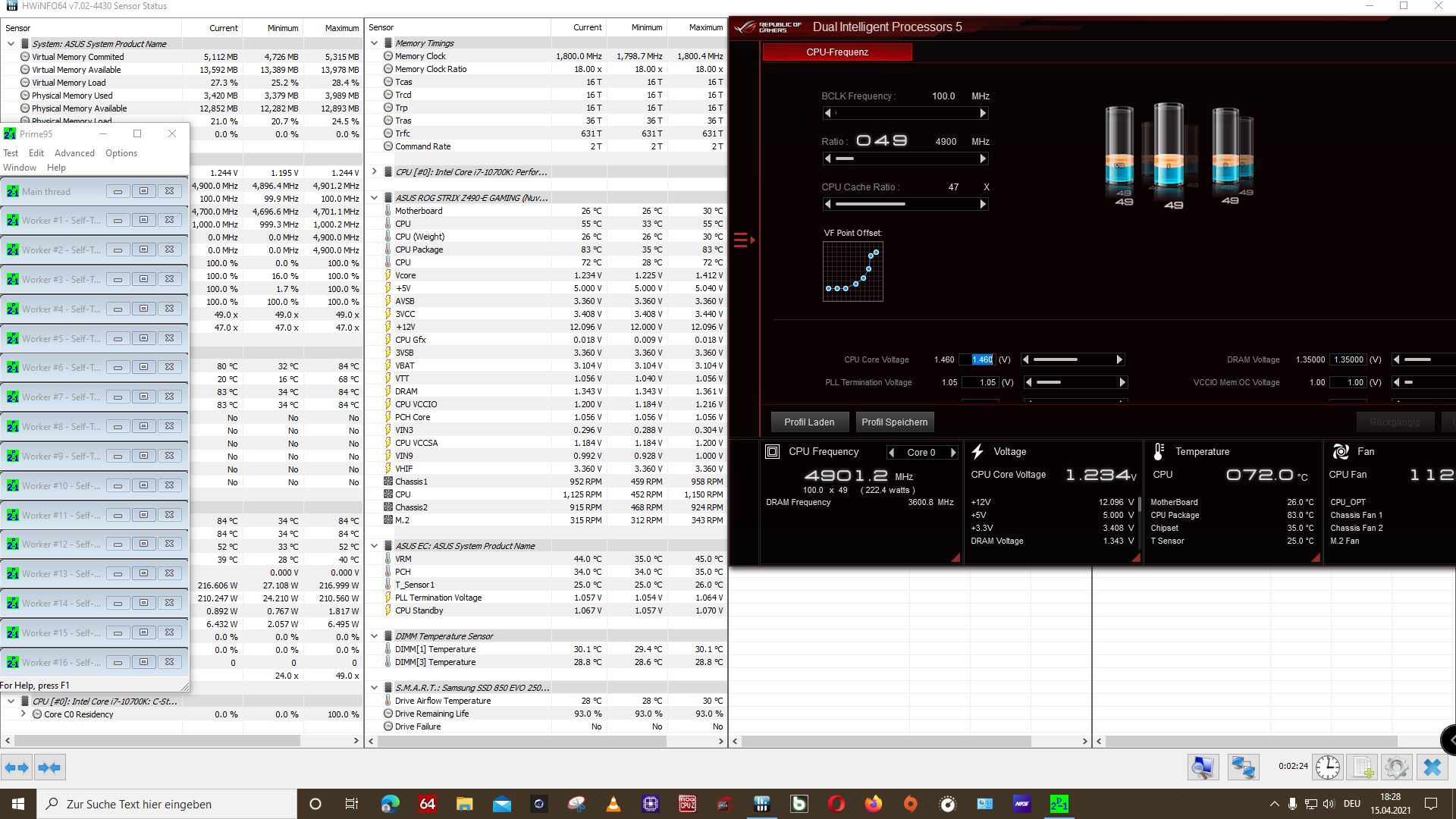Screen dimensions: 1456x819
Task: Minimize the Worker #10 child window
Action: 118,485
